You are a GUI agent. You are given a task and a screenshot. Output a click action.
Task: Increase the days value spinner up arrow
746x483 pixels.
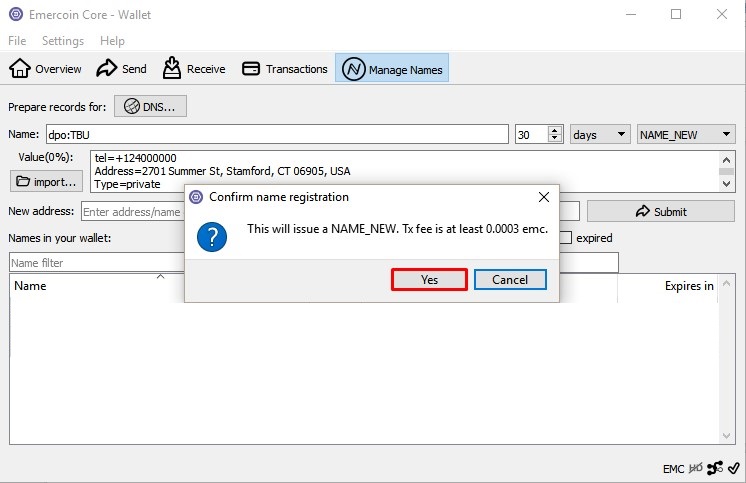[x=555, y=130]
